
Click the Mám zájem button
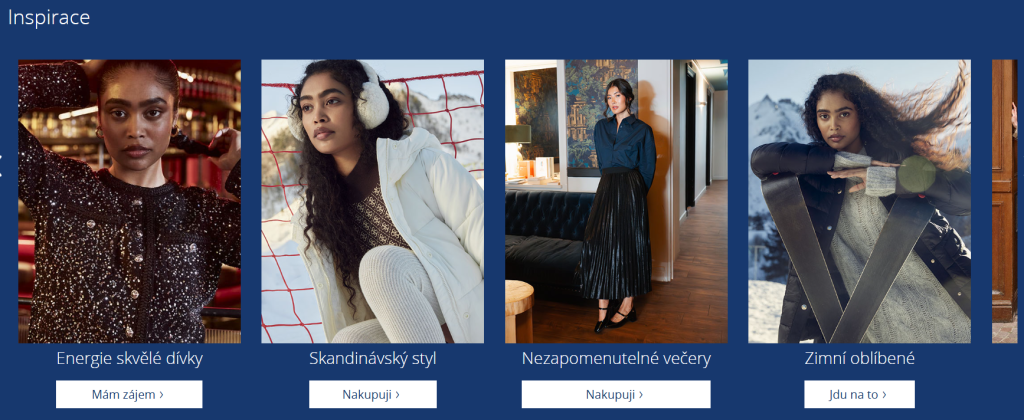pos(129,395)
